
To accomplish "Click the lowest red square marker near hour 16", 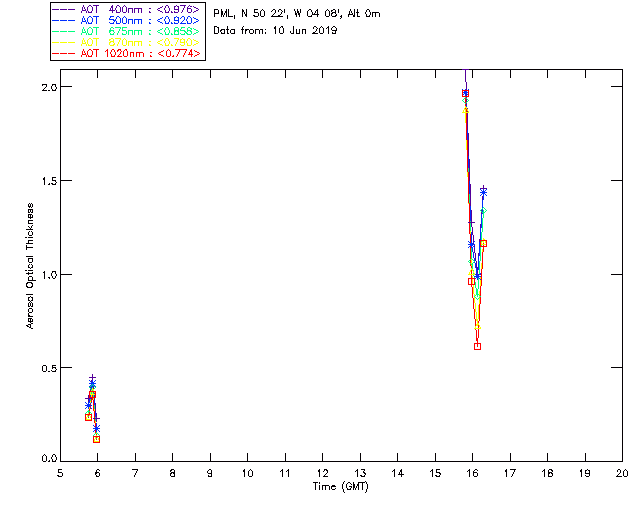I will click(478, 346).
